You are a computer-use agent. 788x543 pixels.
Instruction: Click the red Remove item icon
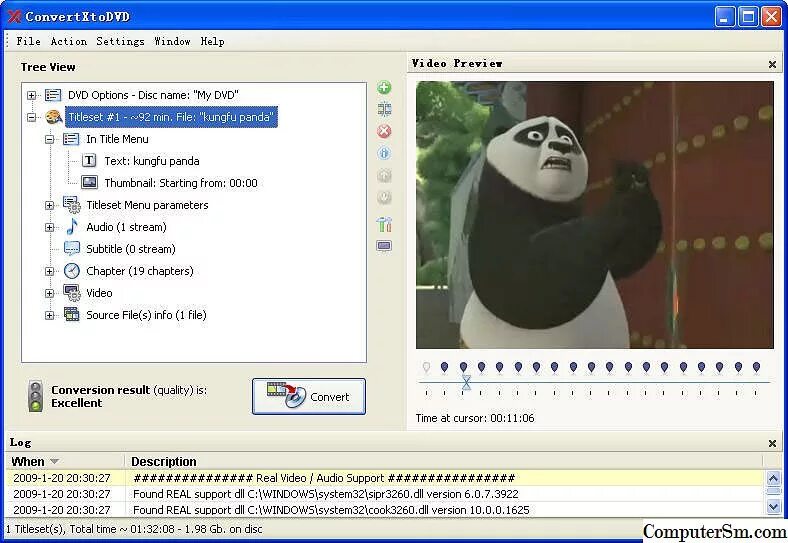[384, 131]
